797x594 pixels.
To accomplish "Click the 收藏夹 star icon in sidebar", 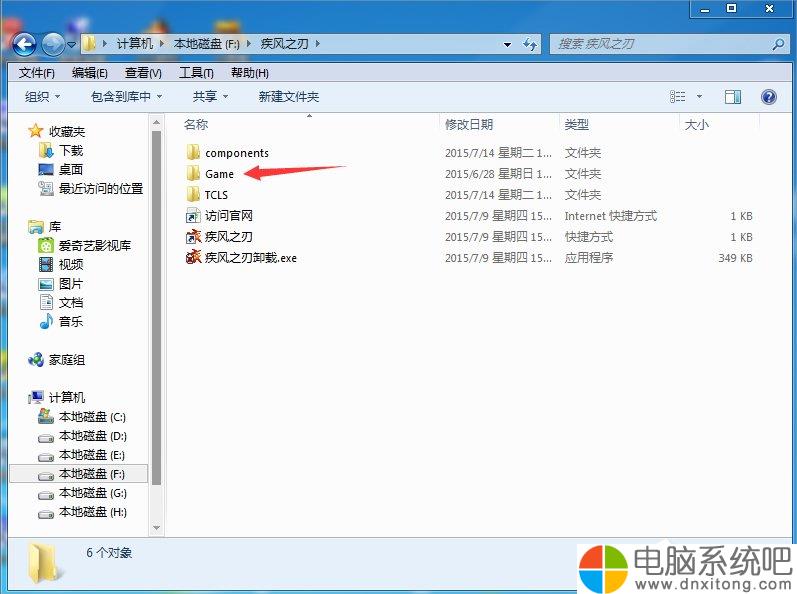I will pos(35,131).
